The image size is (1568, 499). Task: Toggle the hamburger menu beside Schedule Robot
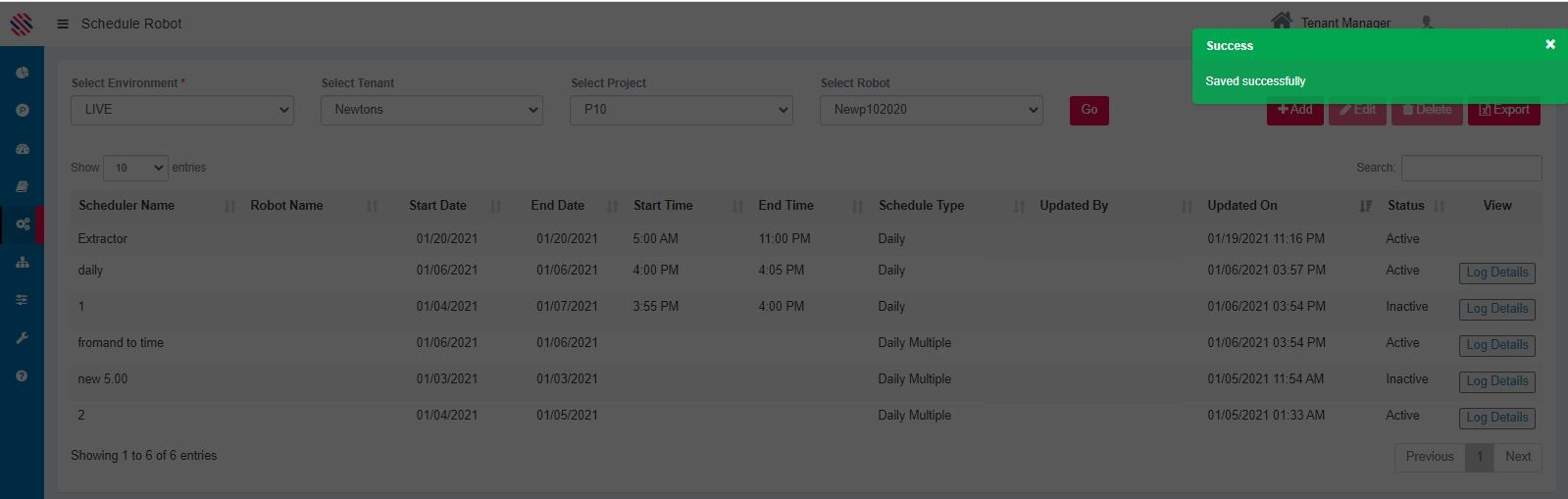[63, 24]
